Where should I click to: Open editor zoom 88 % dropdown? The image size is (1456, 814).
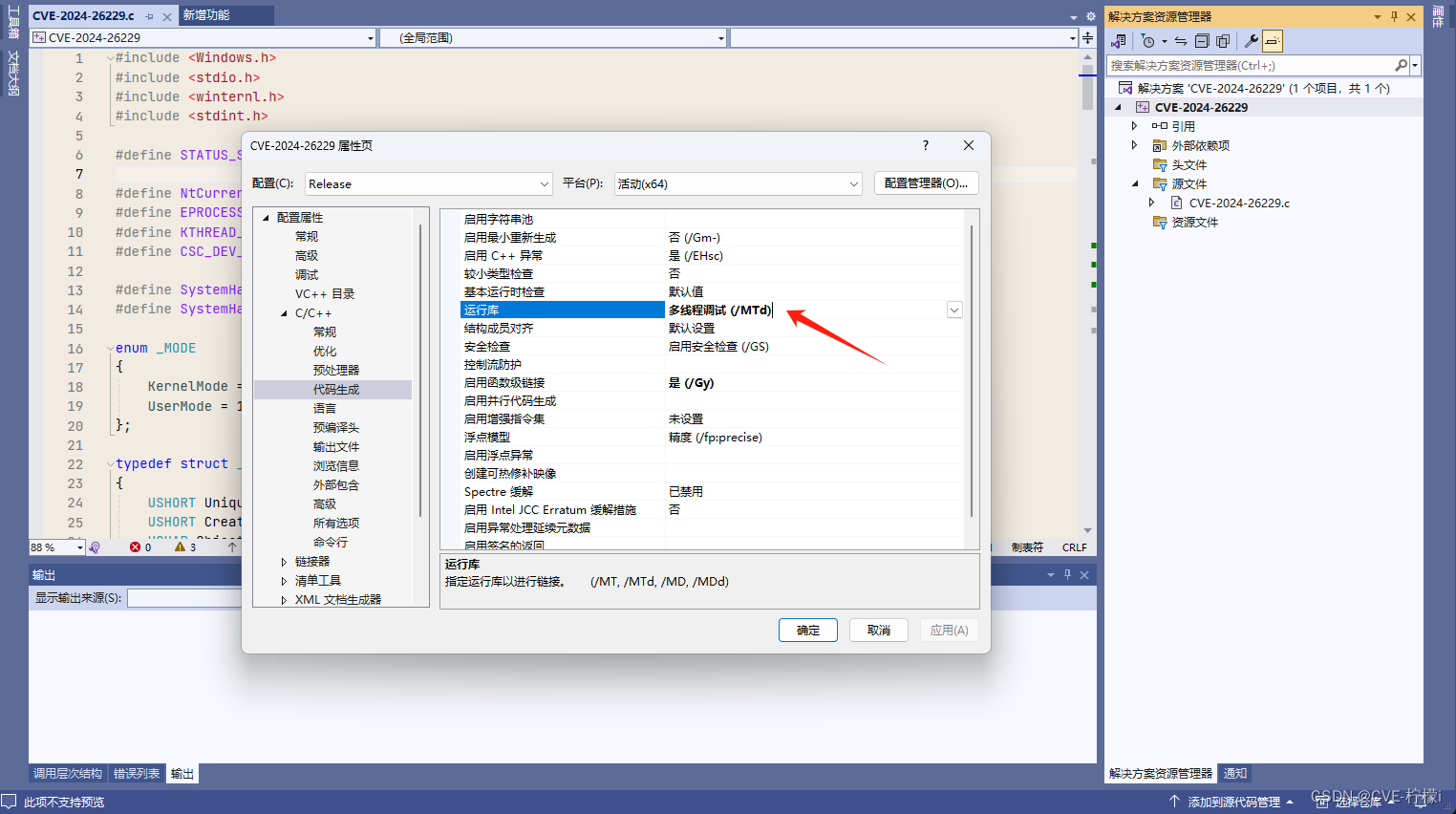(x=80, y=547)
